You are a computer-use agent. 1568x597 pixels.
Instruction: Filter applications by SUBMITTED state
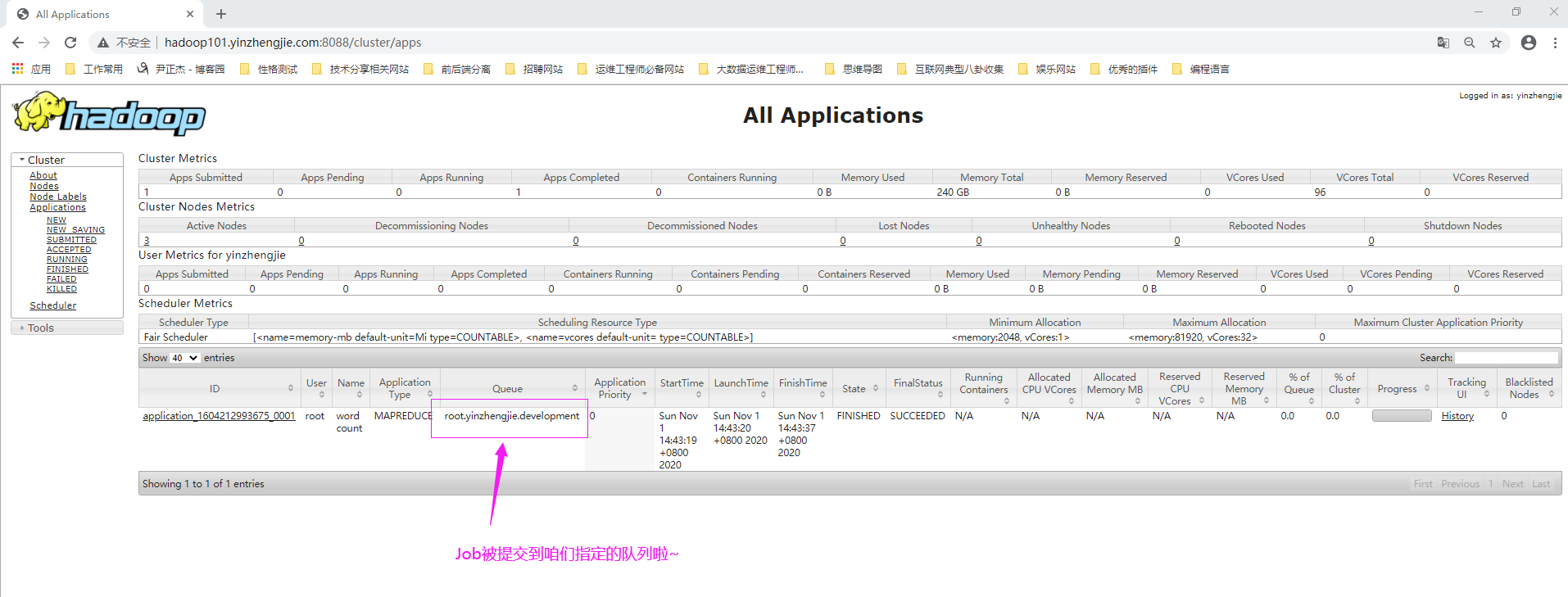pos(71,240)
